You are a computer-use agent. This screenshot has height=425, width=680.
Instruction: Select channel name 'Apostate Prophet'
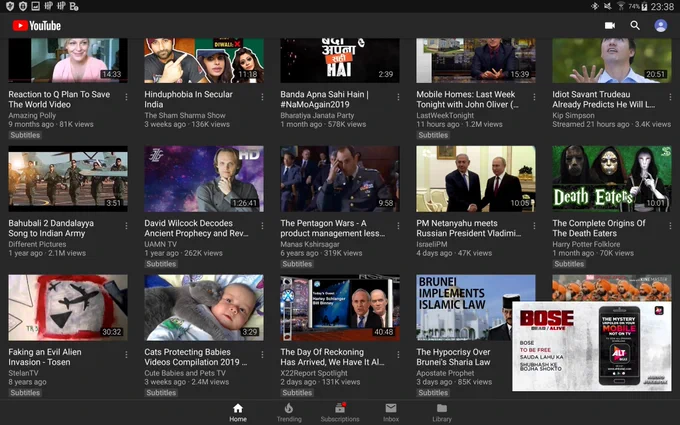coord(445,373)
